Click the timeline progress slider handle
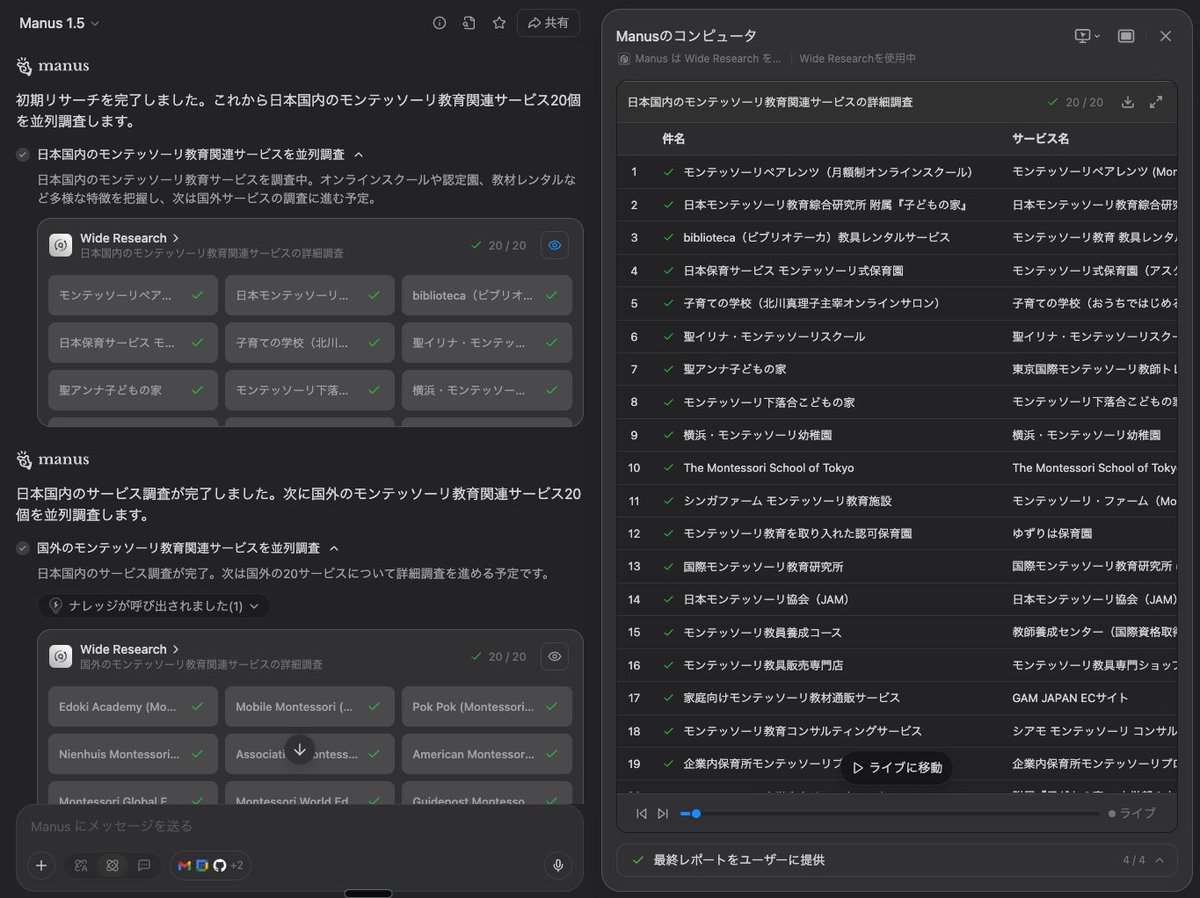 click(x=696, y=813)
